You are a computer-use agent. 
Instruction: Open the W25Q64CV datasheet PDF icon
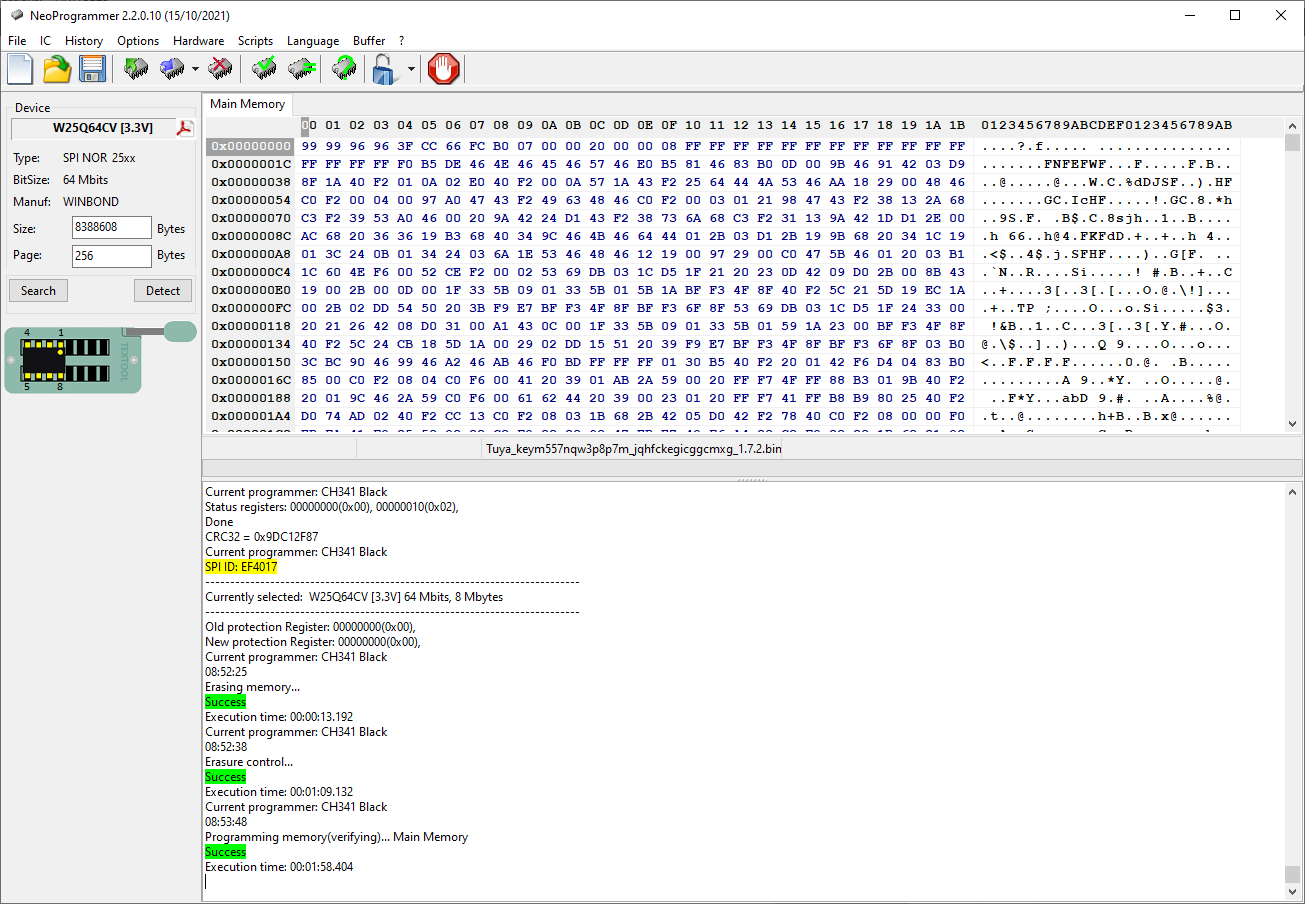[x=184, y=128]
